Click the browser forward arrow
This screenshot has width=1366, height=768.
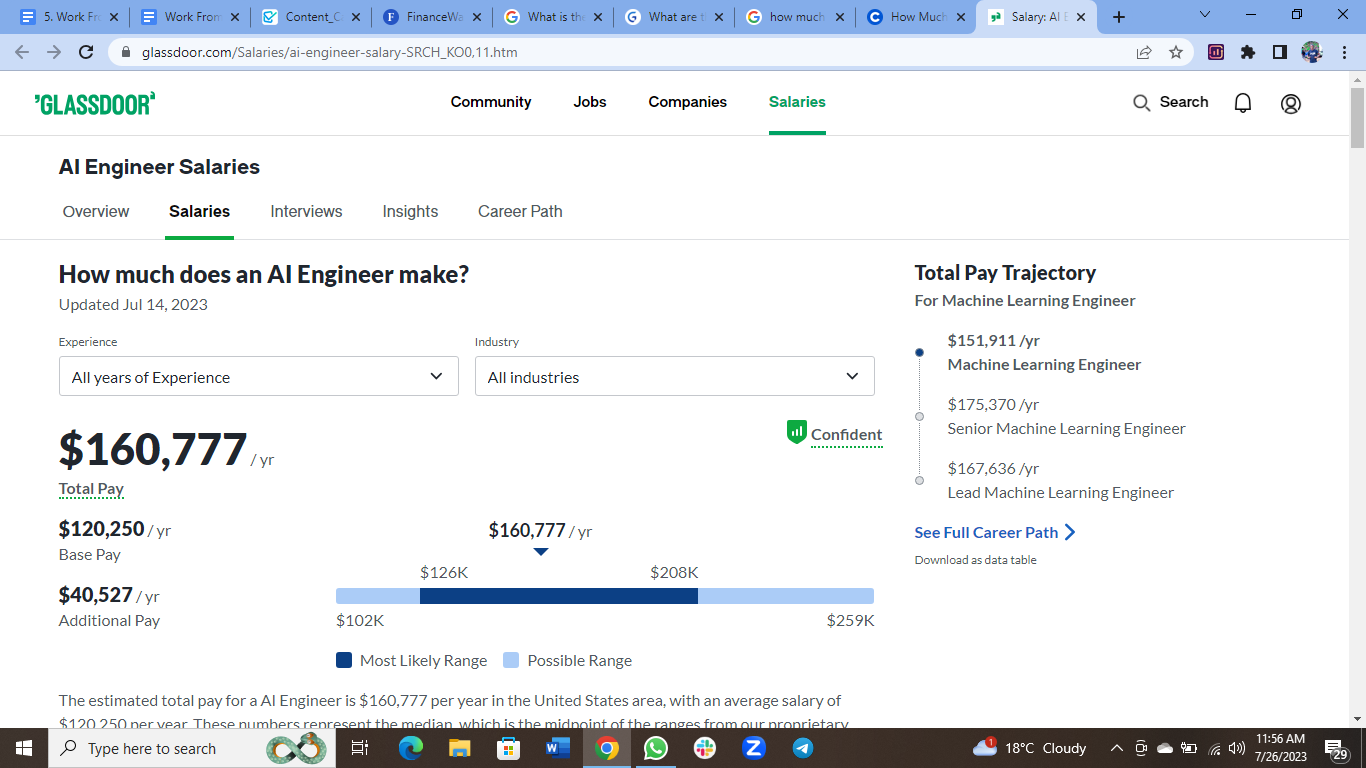[x=54, y=52]
